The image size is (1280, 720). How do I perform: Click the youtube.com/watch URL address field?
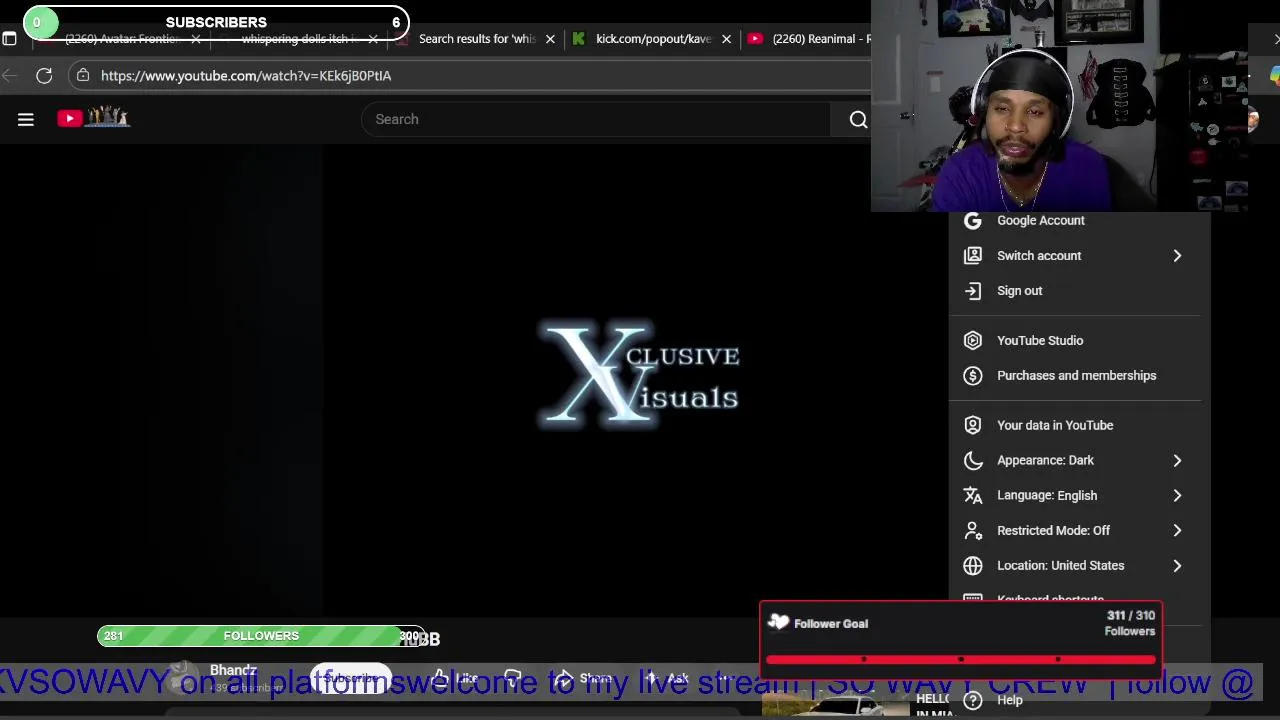click(246, 76)
